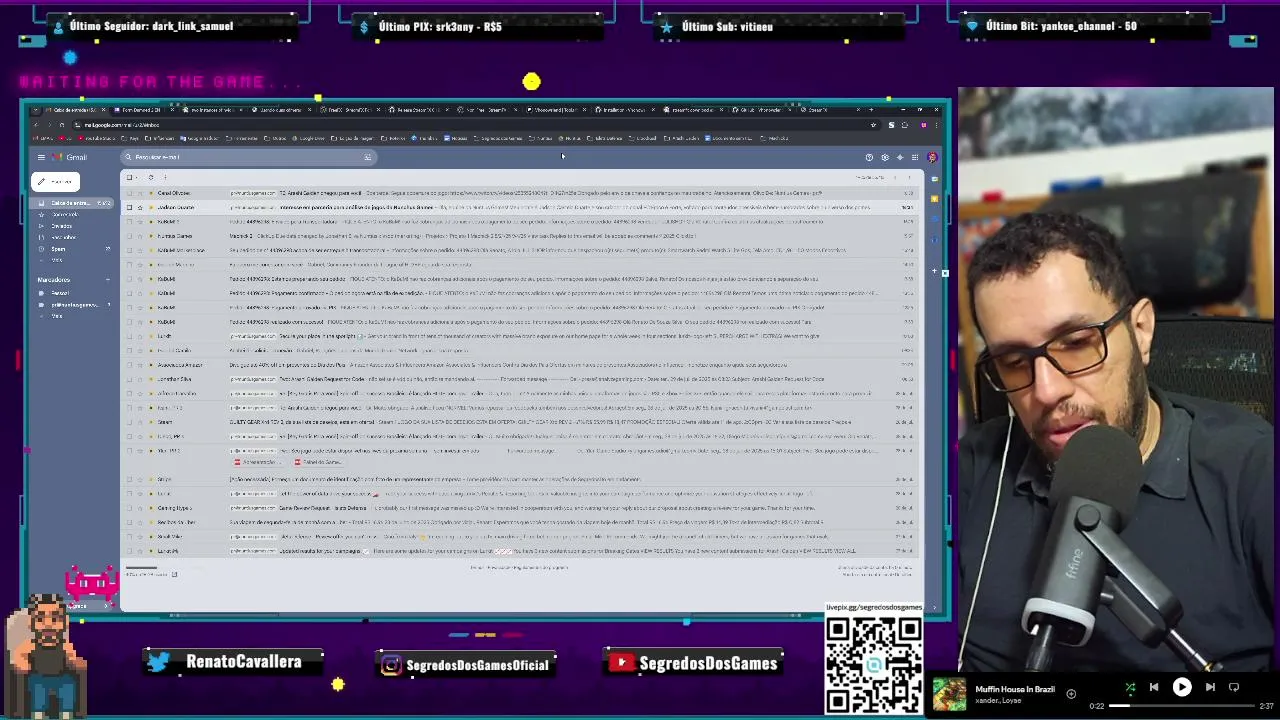1280x720 pixels.
Task: Open the select-all dropdown arrow
Action: 137,178
